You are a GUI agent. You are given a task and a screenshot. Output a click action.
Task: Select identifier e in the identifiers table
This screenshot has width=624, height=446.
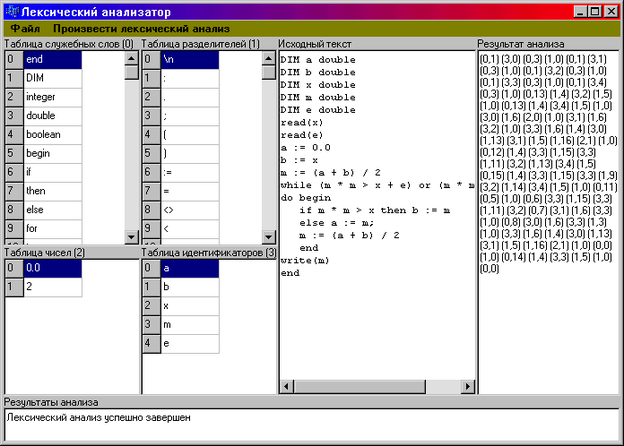click(x=188, y=344)
